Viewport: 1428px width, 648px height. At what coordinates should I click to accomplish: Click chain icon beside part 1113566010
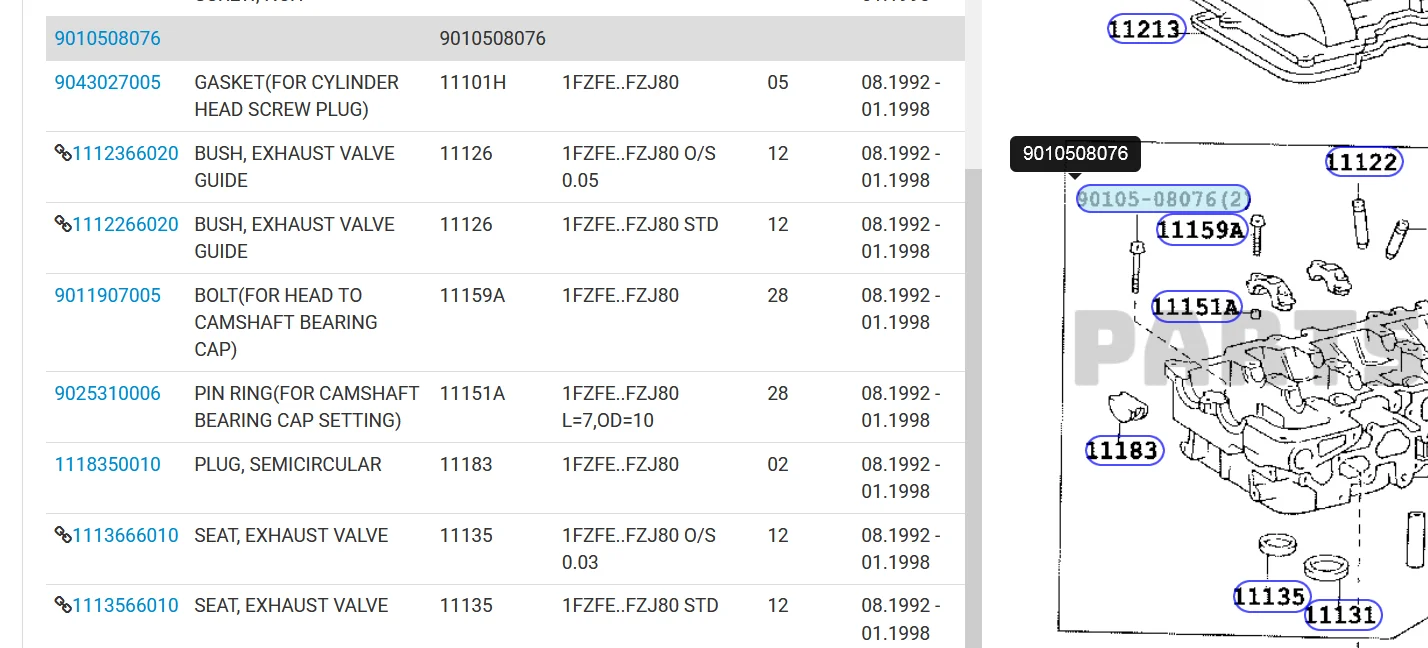click(x=62, y=605)
